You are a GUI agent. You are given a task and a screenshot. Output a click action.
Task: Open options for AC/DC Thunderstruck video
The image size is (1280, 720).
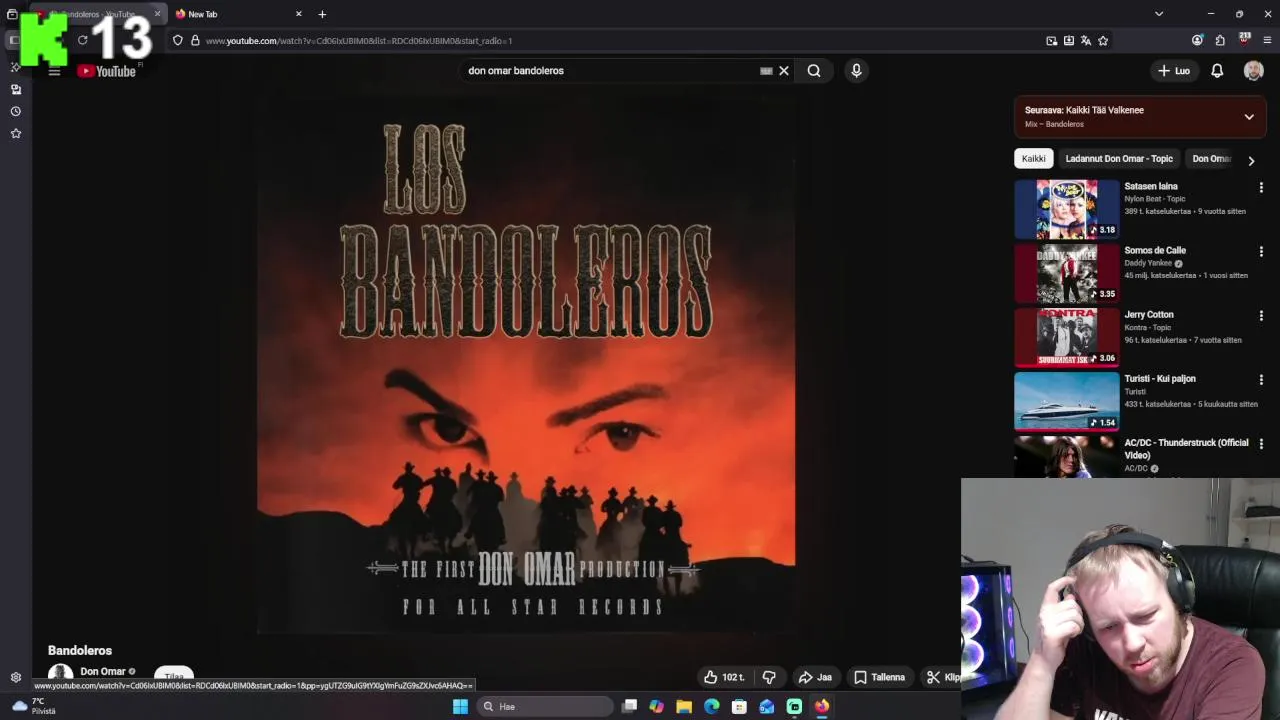pyautogui.click(x=1261, y=443)
